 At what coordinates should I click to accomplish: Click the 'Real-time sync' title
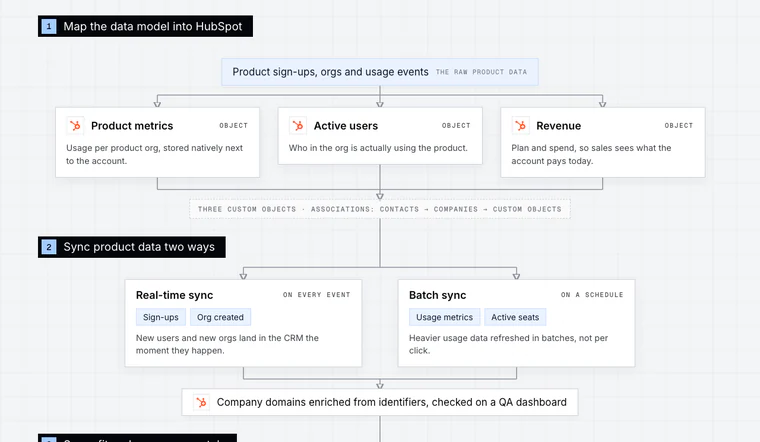coord(174,295)
